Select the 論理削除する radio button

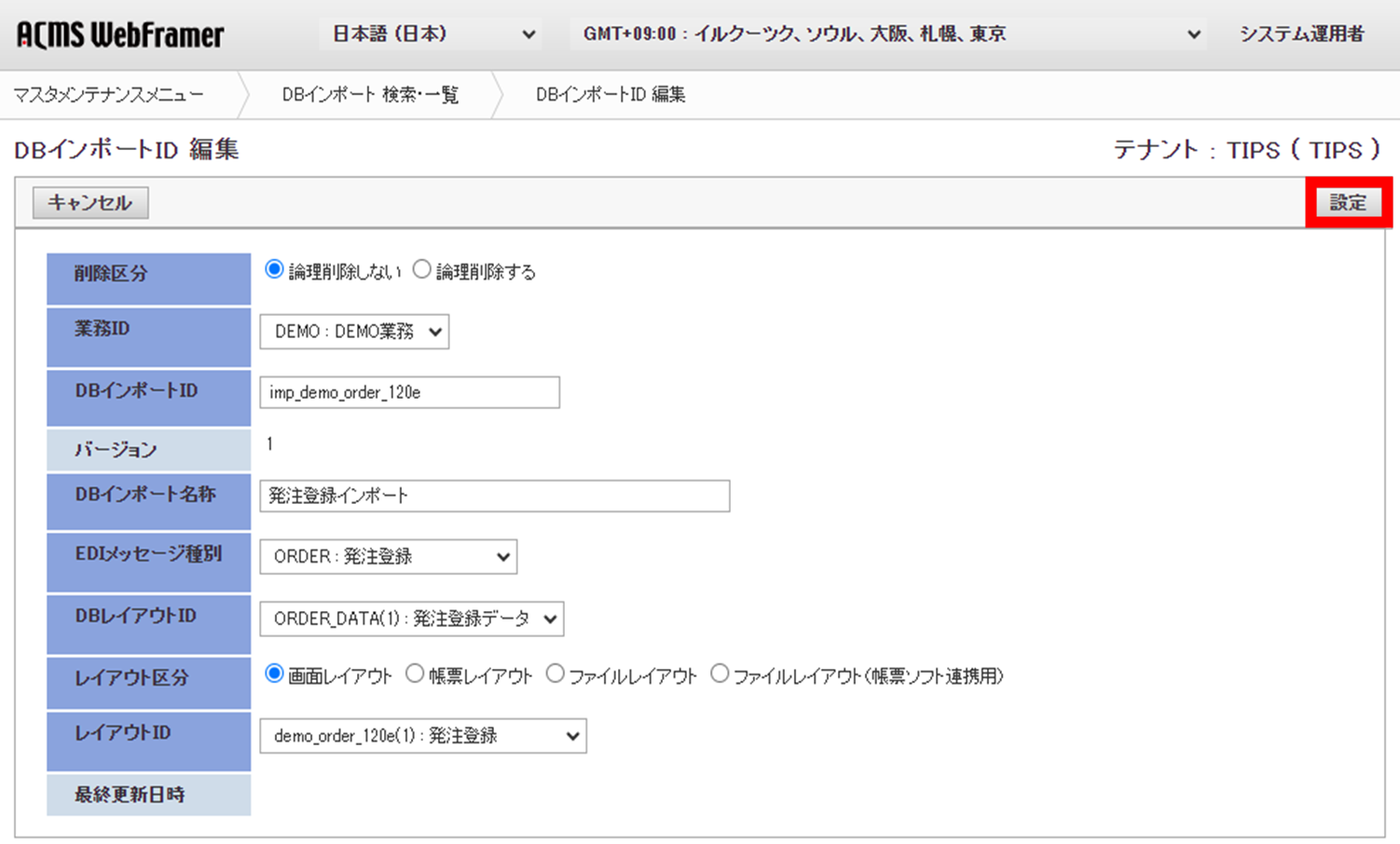pyautogui.click(x=422, y=268)
